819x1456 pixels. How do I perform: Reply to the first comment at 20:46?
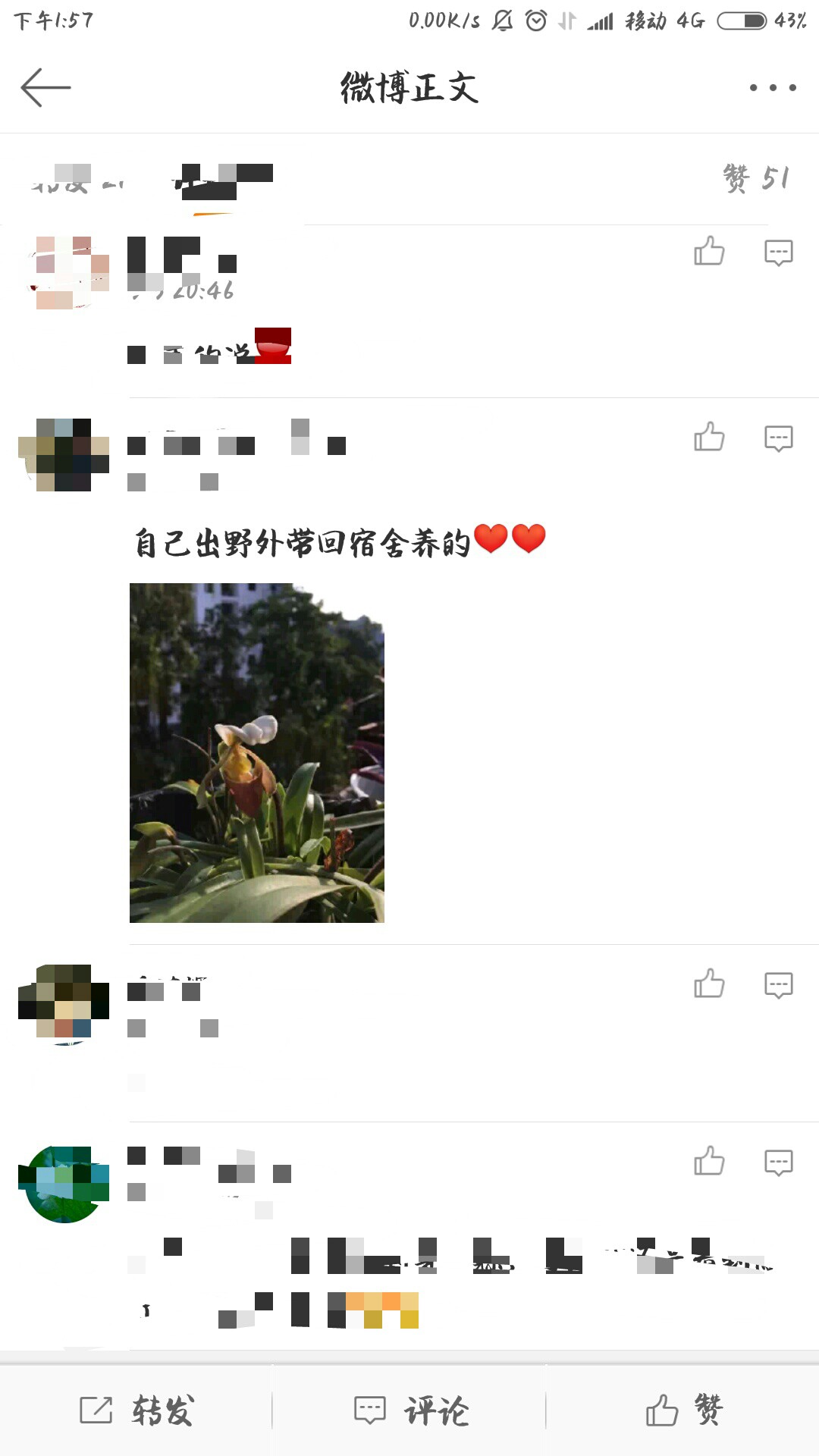click(778, 253)
